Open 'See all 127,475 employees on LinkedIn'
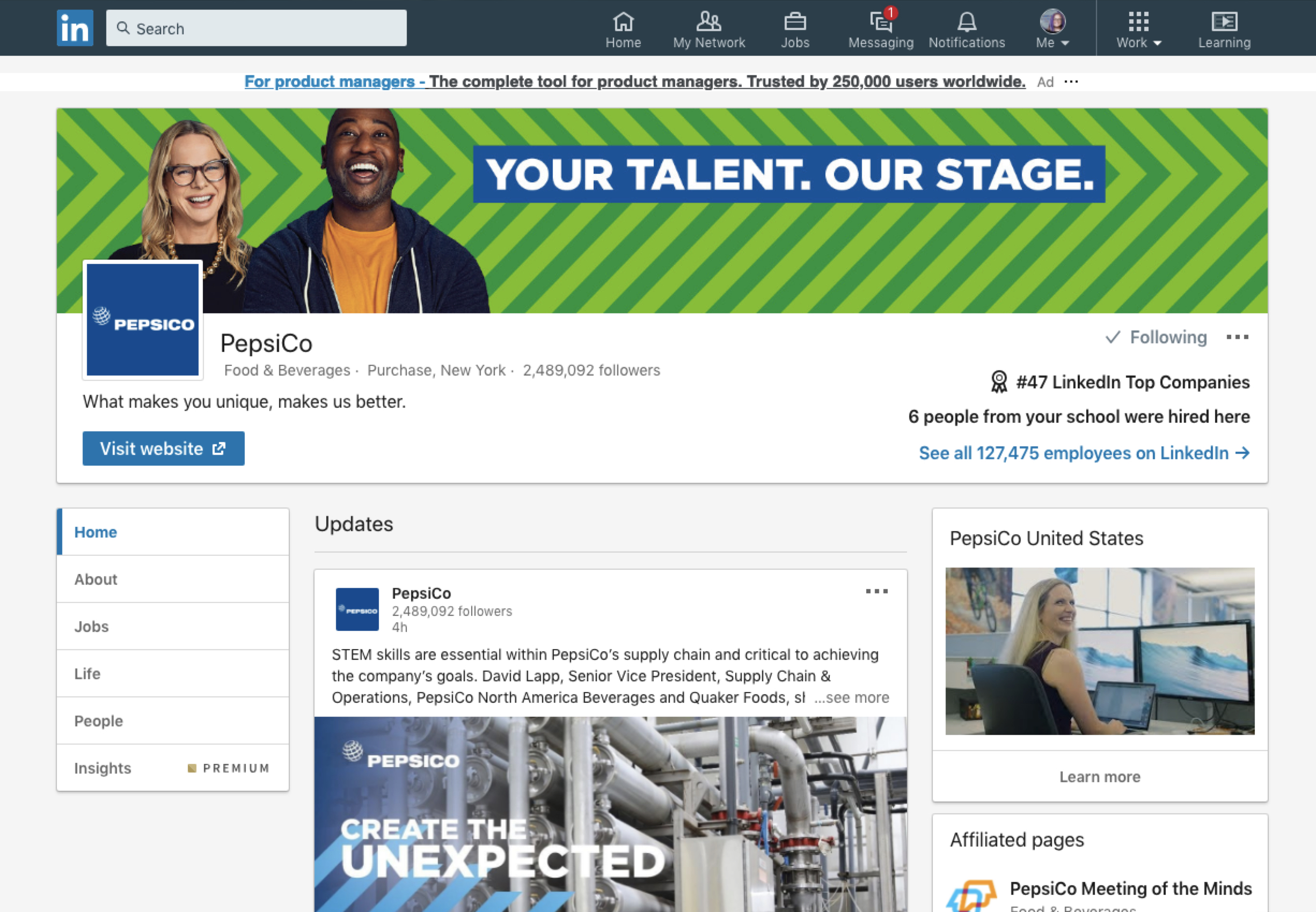Image resolution: width=1316 pixels, height=912 pixels. coord(1084,453)
